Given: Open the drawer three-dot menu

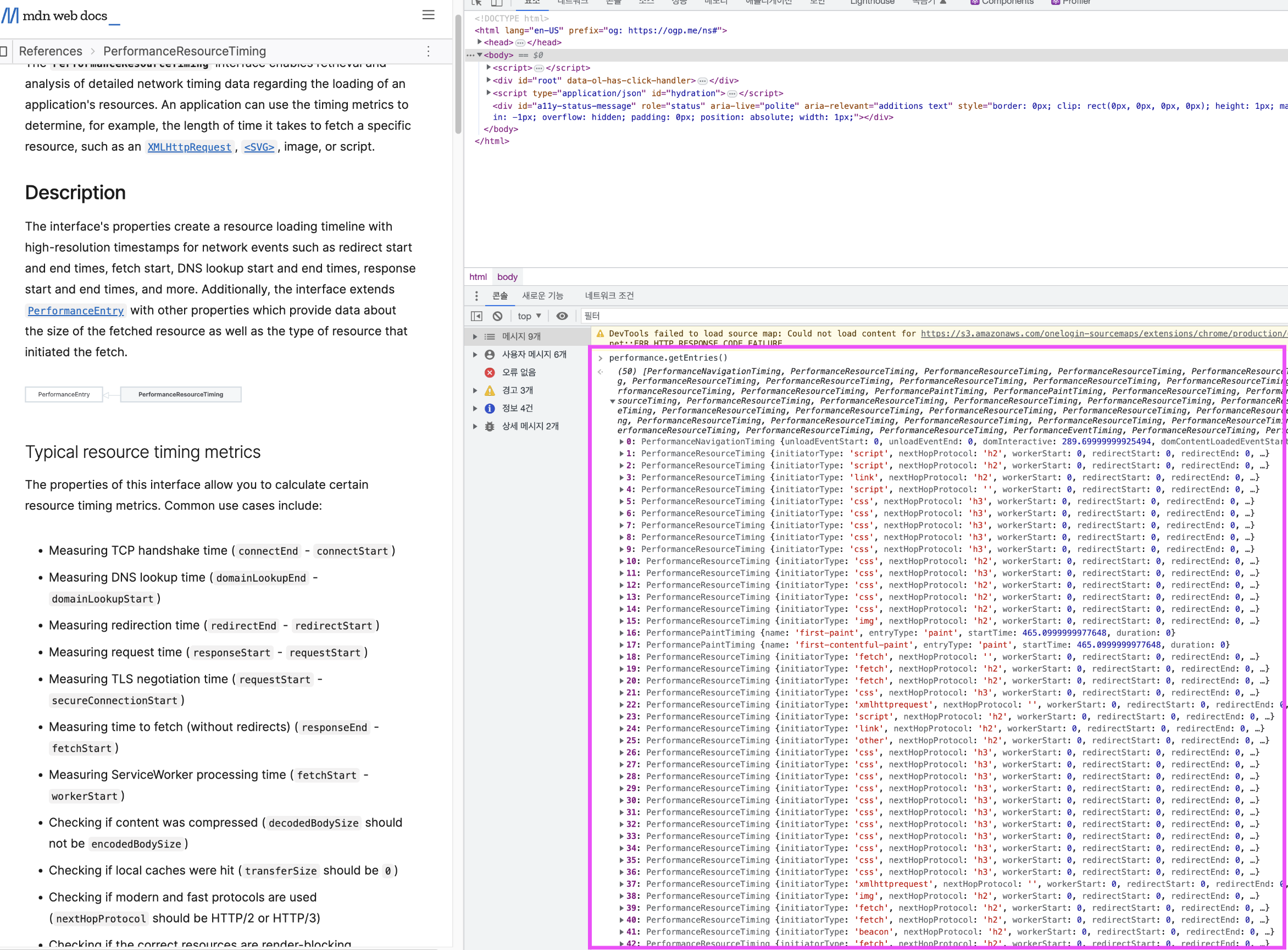Looking at the screenshot, I should coord(476,296).
